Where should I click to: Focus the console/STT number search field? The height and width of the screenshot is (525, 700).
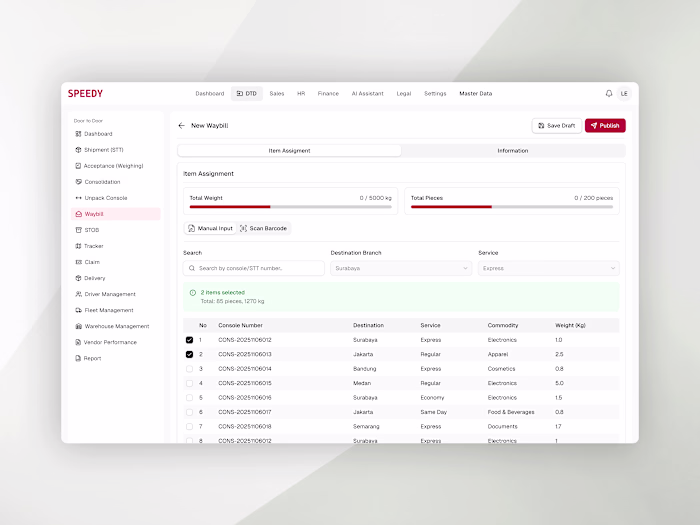pos(254,268)
